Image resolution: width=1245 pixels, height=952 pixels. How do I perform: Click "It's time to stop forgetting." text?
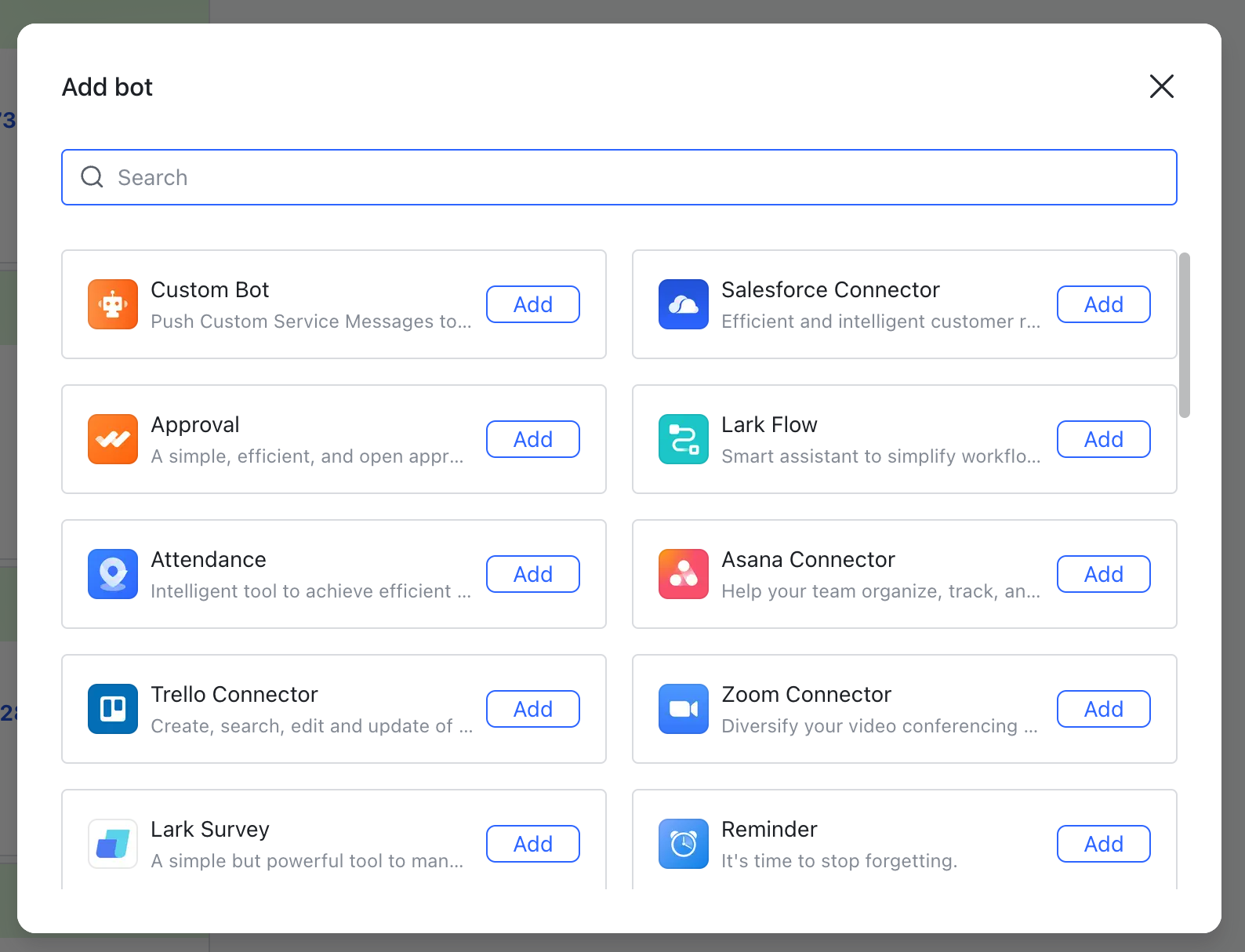tap(840, 861)
